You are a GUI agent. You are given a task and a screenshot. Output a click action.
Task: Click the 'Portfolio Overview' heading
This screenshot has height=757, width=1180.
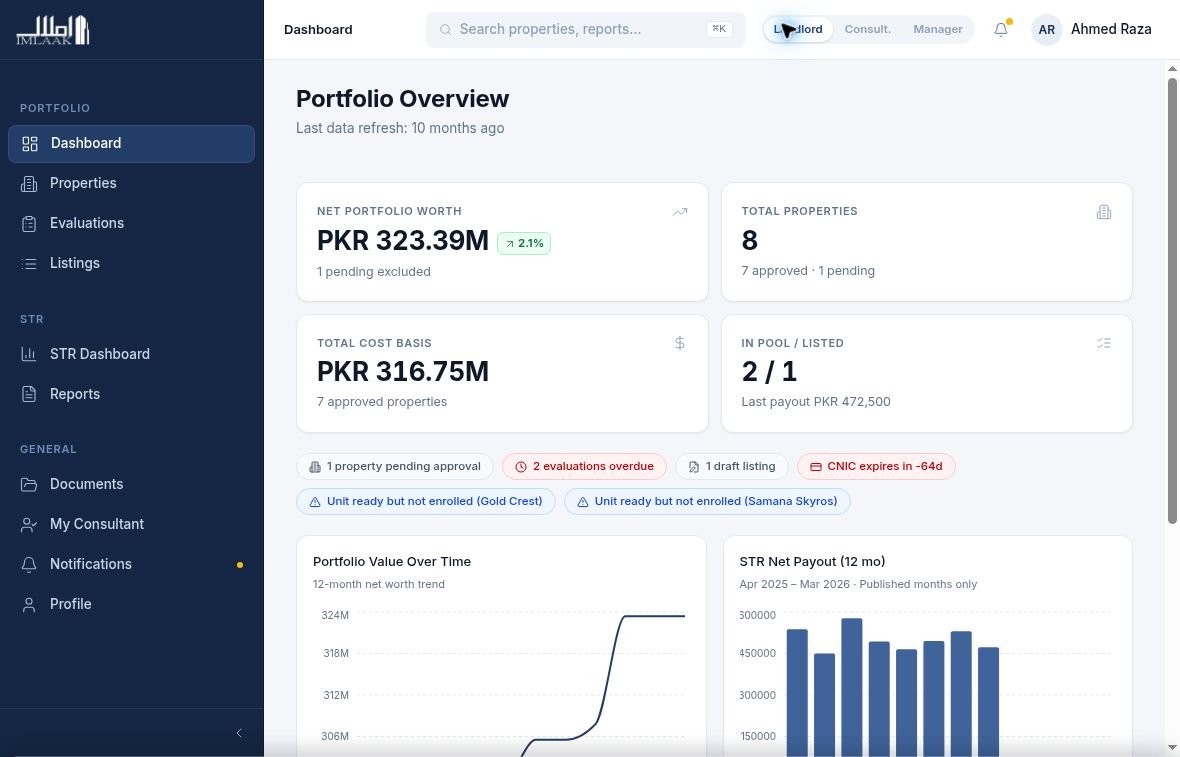click(x=403, y=99)
